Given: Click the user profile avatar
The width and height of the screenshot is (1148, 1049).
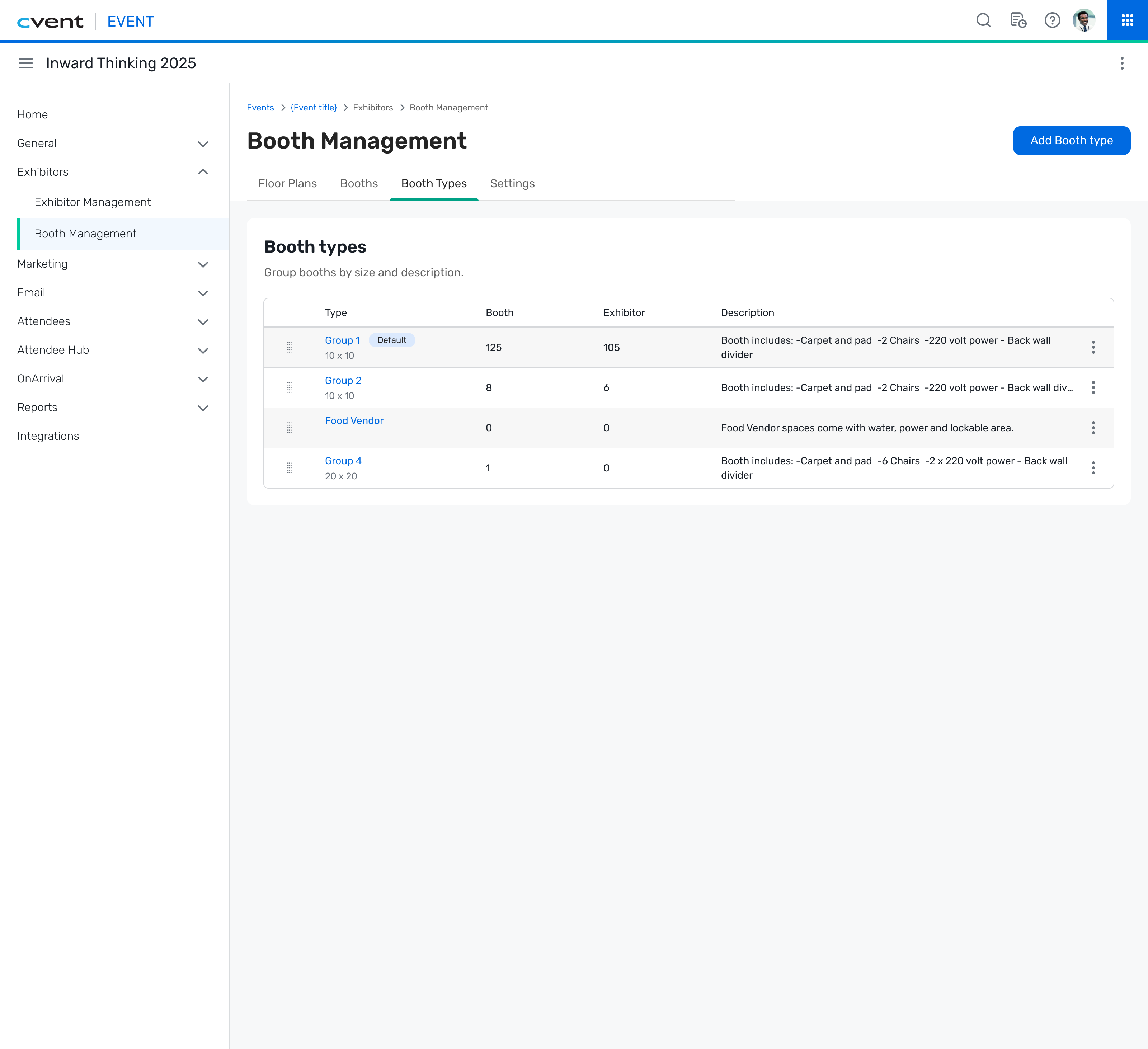Looking at the screenshot, I should pos(1084,20).
